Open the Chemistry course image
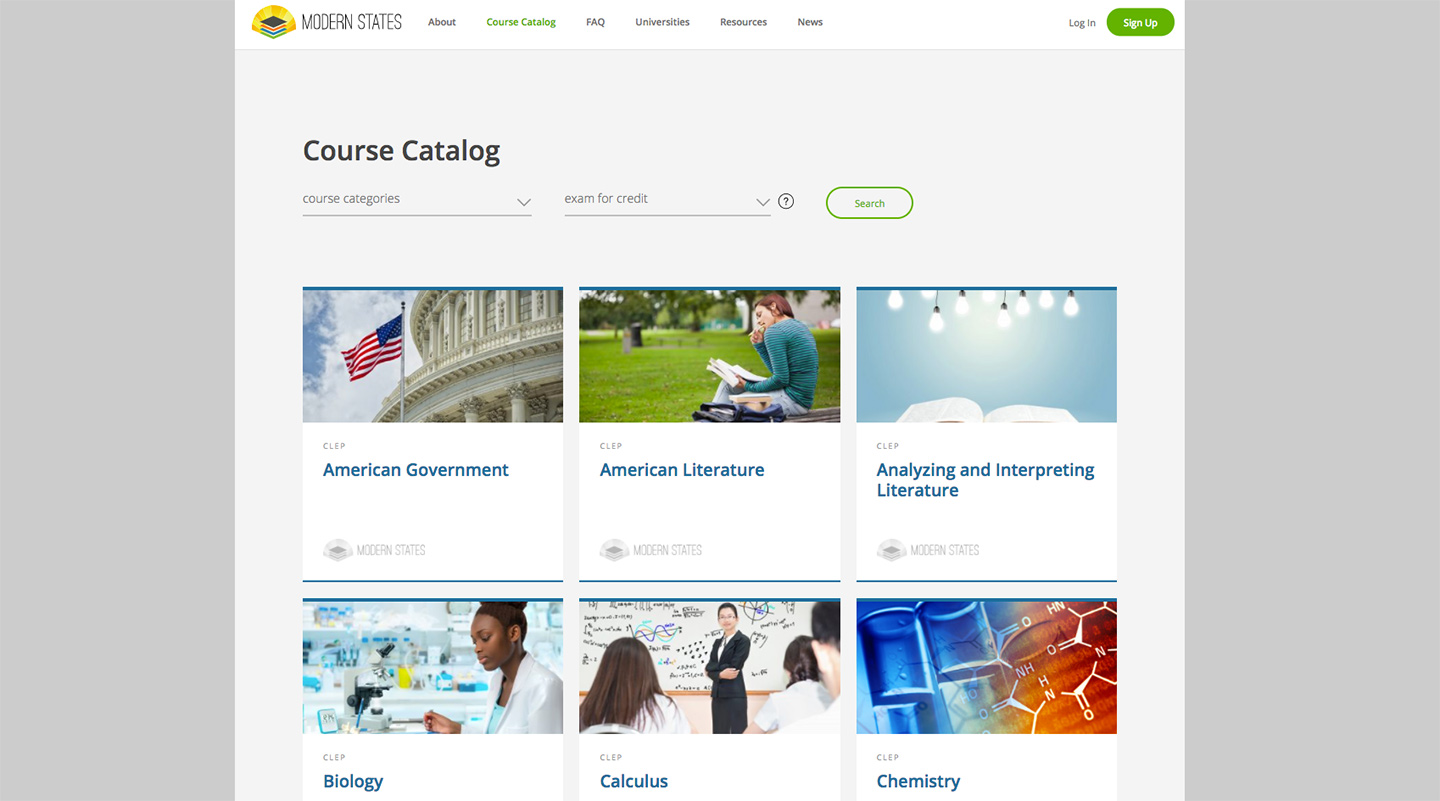The image size is (1440, 801). pyautogui.click(x=986, y=667)
